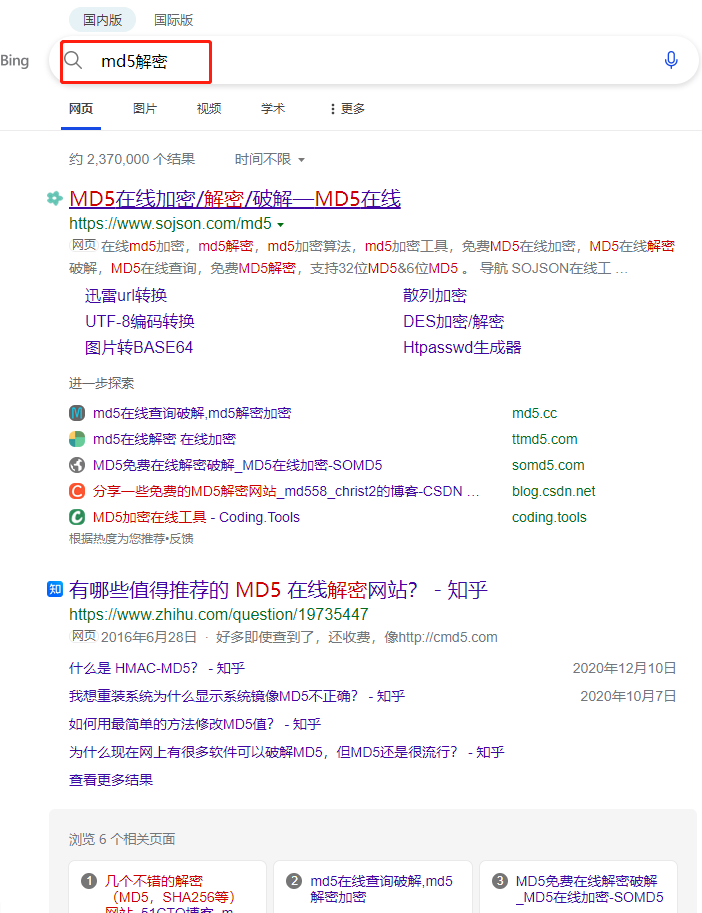Click the ttmd5.com favicon icon
702x913 pixels.
(77, 439)
